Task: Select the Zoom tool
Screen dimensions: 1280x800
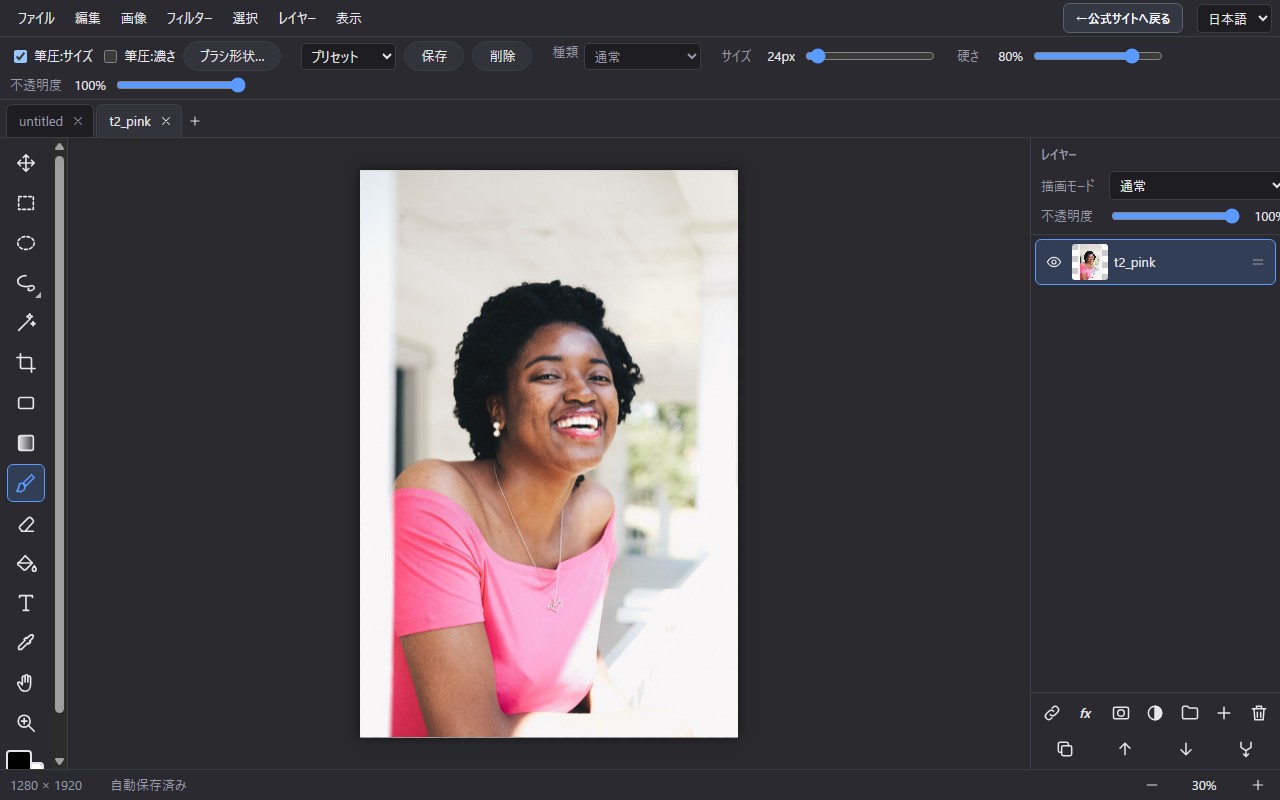Action: [x=26, y=723]
